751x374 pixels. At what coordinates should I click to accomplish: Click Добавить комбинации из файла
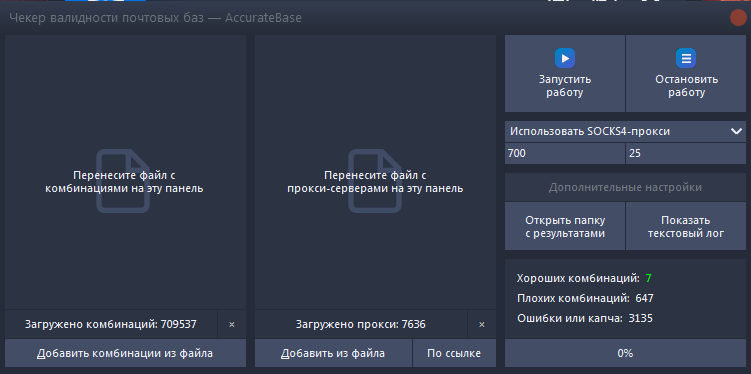(x=125, y=353)
